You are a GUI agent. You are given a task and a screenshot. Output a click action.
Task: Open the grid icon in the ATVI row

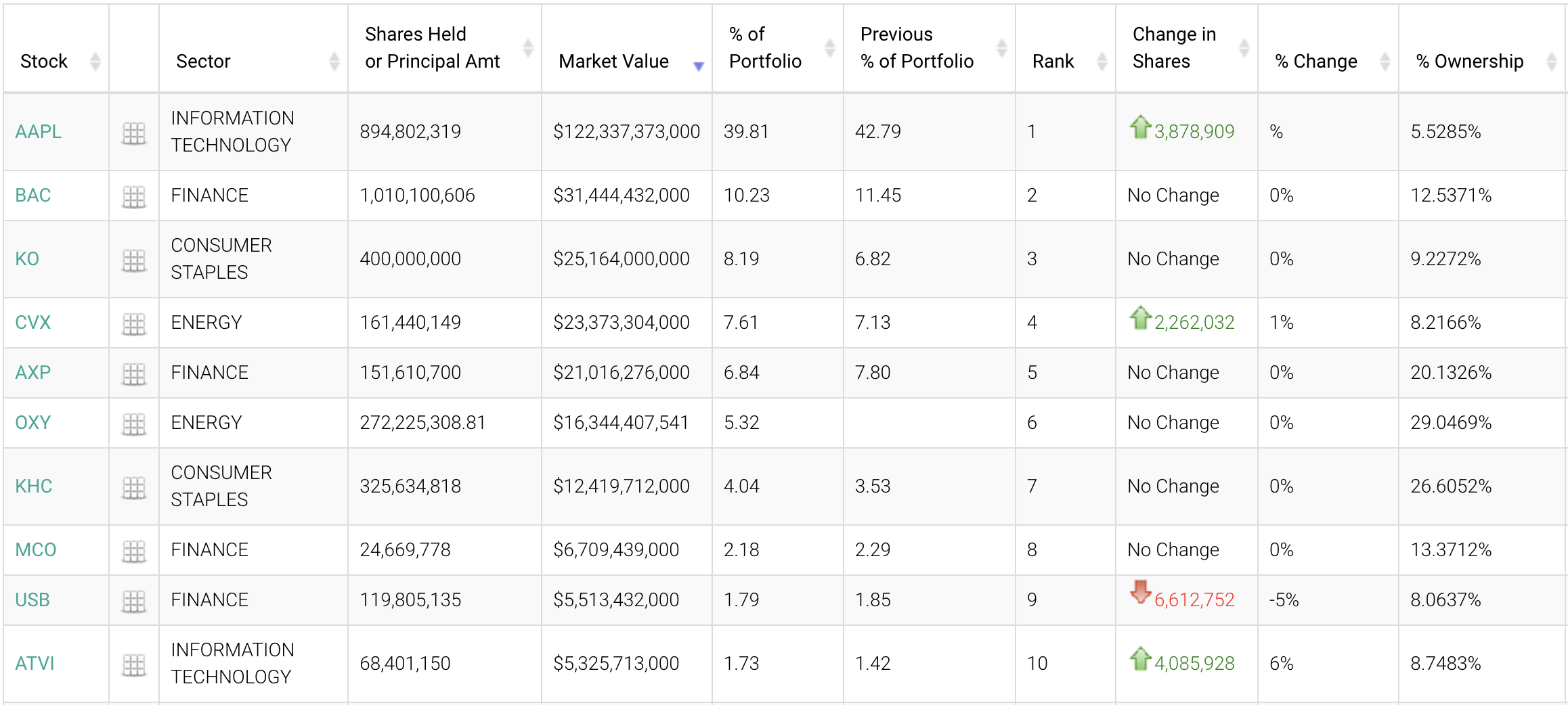(x=134, y=665)
